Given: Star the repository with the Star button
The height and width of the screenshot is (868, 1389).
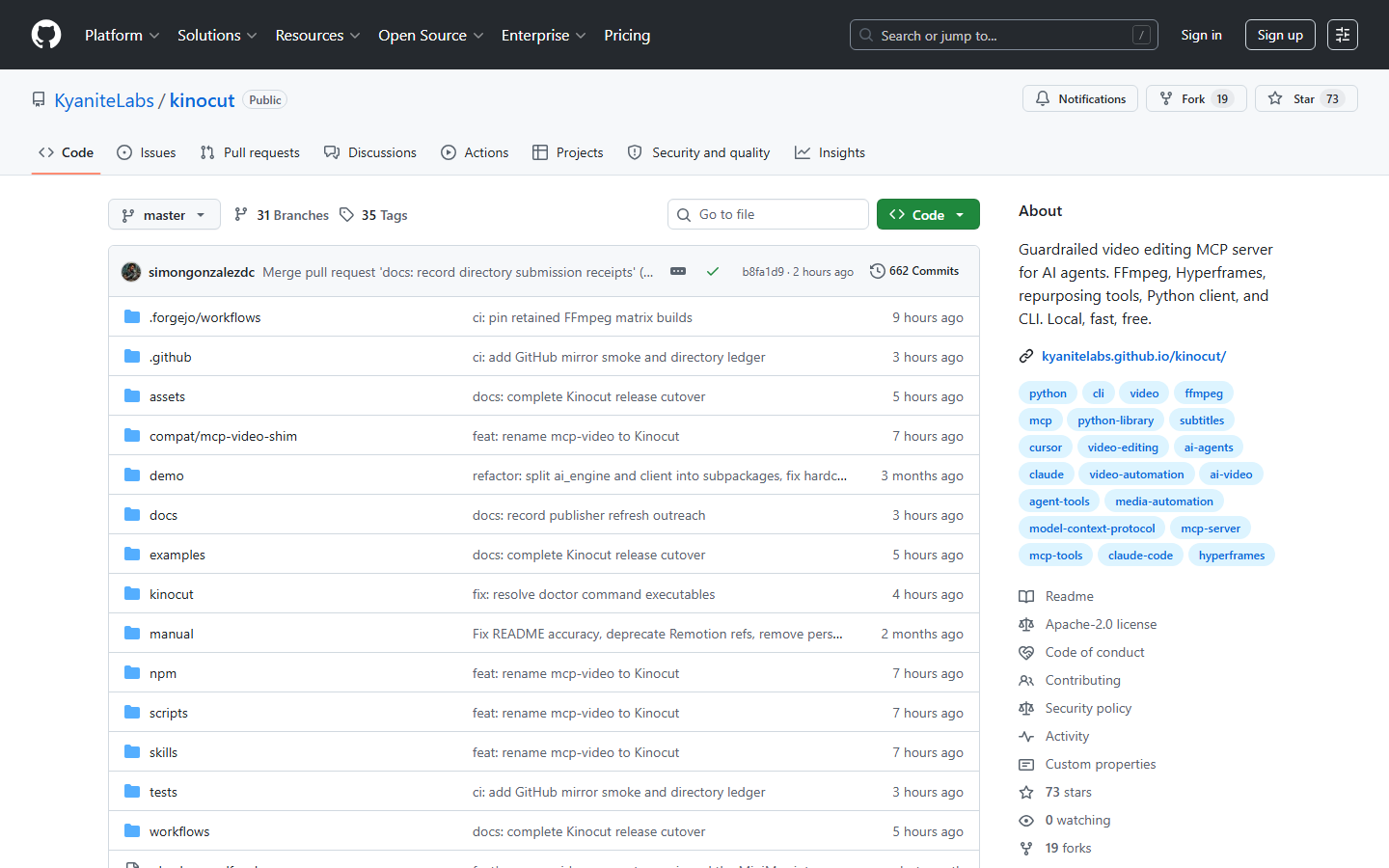Looking at the screenshot, I should (x=1306, y=98).
